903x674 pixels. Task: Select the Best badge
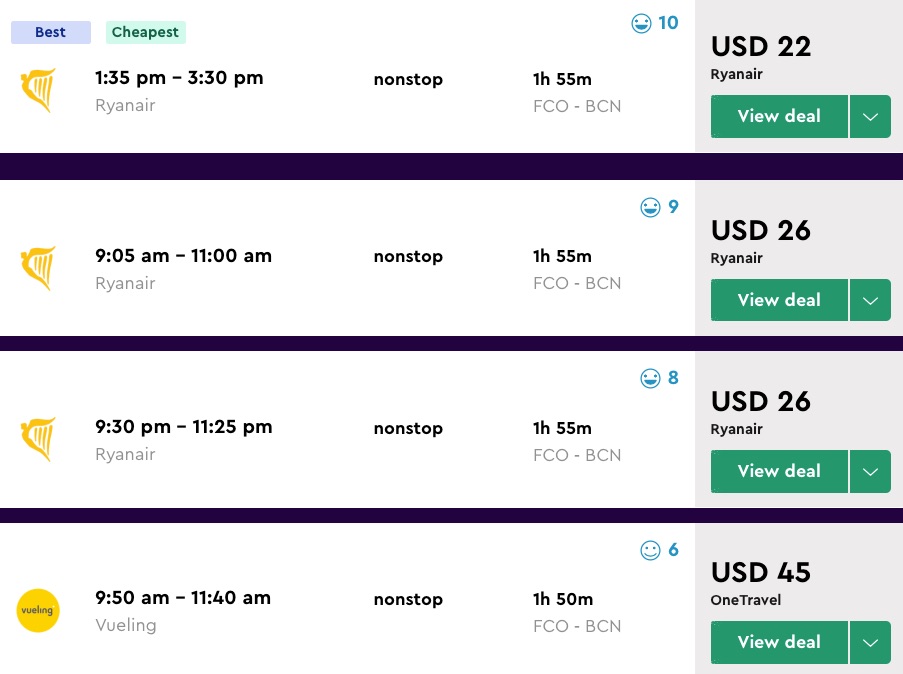(x=50, y=32)
